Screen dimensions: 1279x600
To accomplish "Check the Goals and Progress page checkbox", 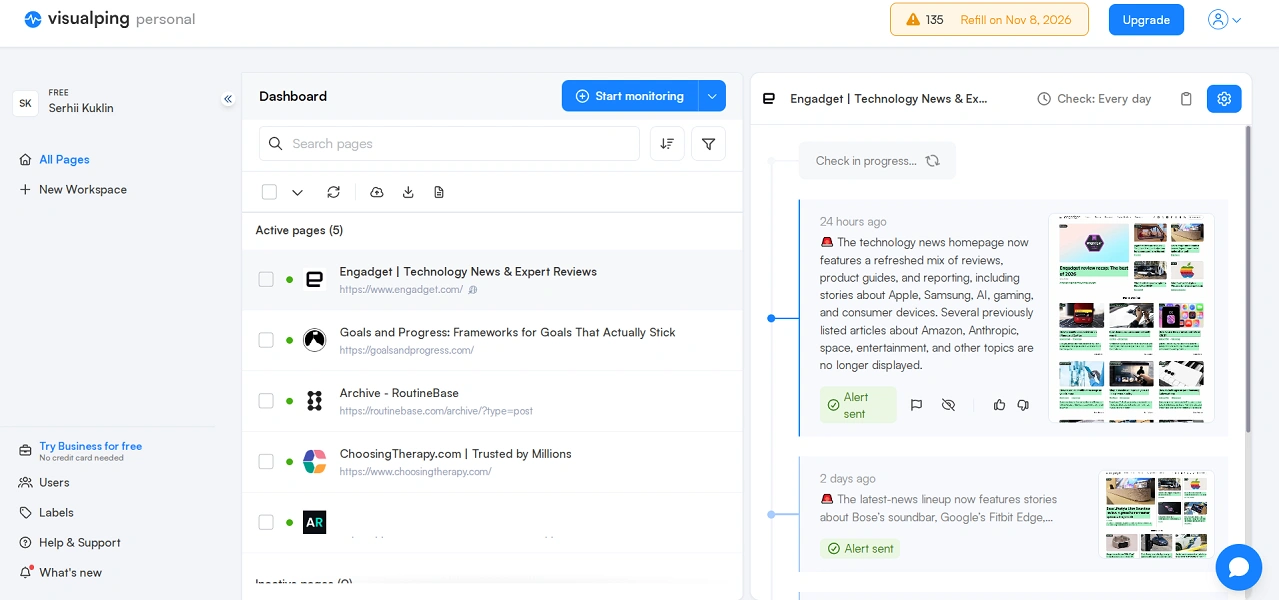I will tap(266, 340).
